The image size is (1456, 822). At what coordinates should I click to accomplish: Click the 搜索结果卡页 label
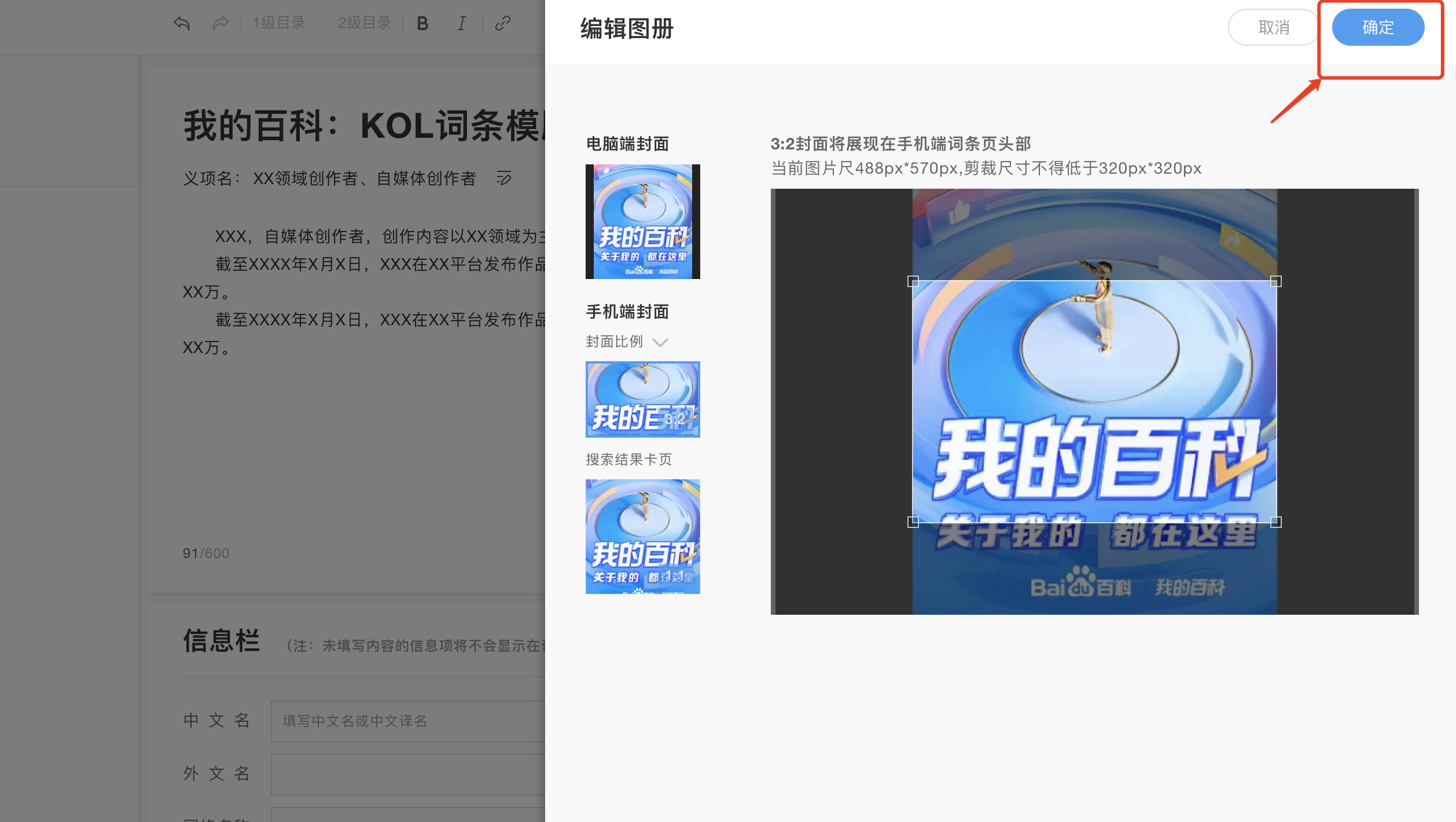628,460
